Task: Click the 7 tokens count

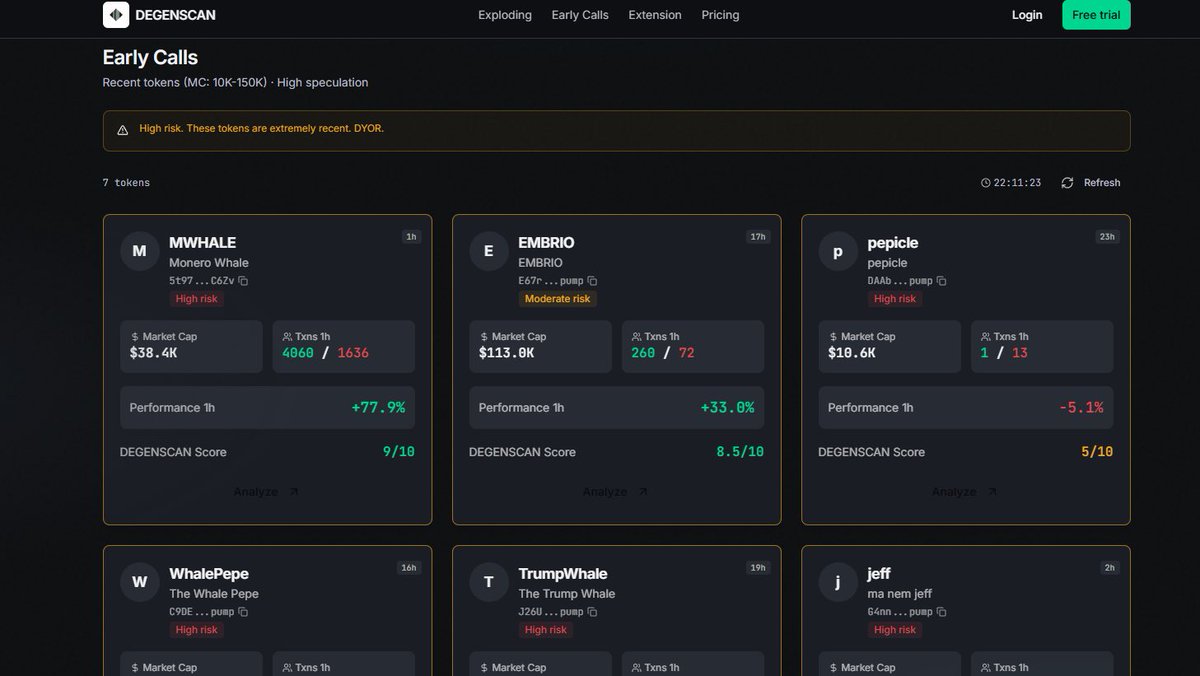Action: coord(126,183)
